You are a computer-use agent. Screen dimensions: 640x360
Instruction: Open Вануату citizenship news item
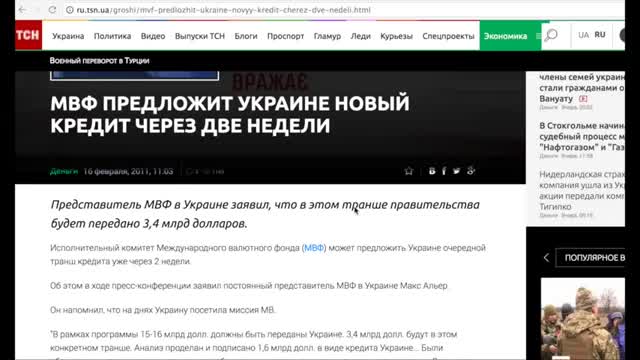tap(582, 88)
